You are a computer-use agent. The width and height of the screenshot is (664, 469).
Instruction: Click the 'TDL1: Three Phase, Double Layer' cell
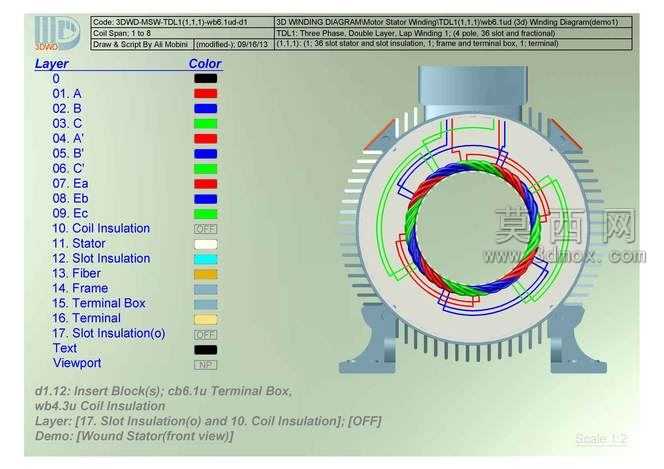pos(454,33)
